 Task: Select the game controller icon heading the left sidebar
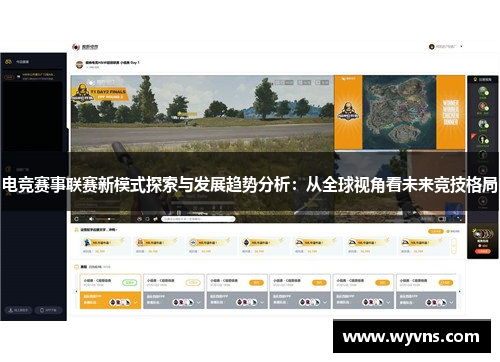8,62
